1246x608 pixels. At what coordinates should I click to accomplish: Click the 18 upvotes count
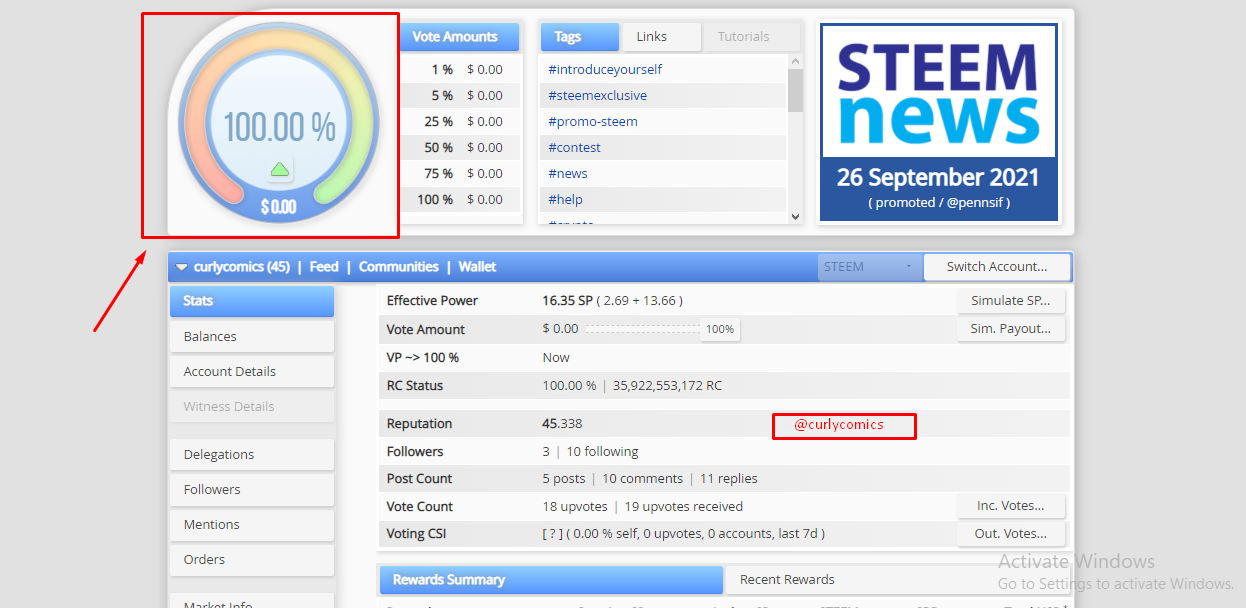coord(575,507)
